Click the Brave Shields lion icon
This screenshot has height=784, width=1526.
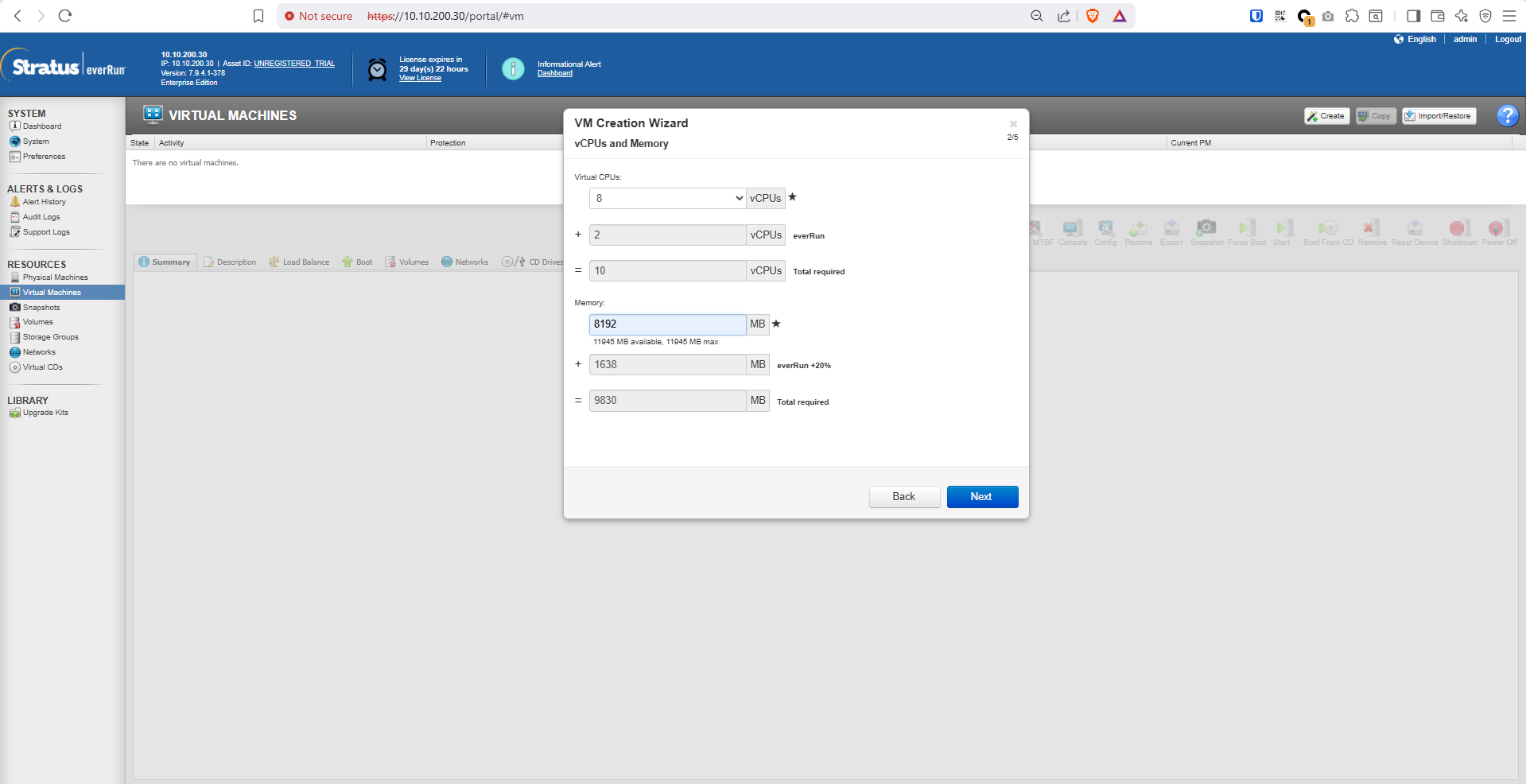click(x=1093, y=16)
